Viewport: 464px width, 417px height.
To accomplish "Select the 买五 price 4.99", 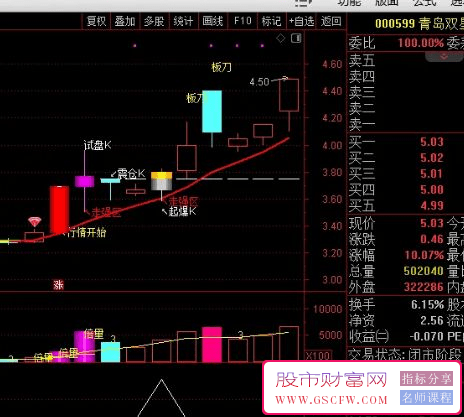I will 432,206.
